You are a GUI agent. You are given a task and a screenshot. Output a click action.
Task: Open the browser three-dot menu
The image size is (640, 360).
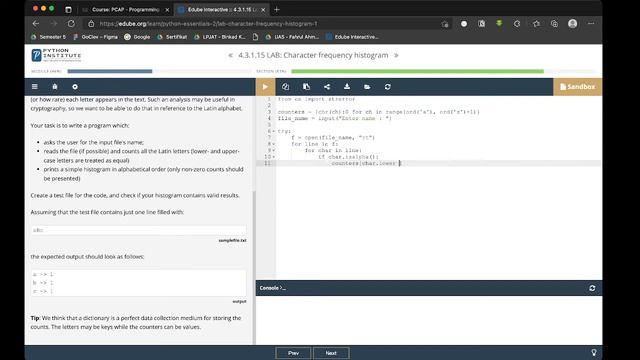tap(591, 24)
